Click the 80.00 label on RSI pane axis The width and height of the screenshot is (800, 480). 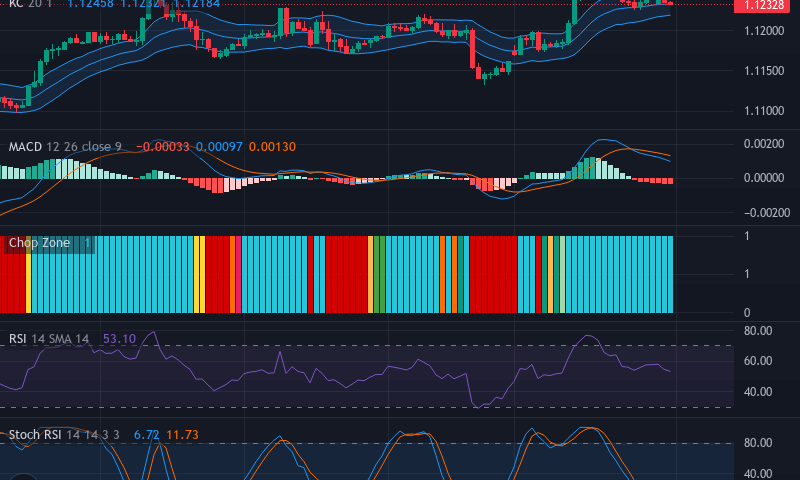coord(758,331)
